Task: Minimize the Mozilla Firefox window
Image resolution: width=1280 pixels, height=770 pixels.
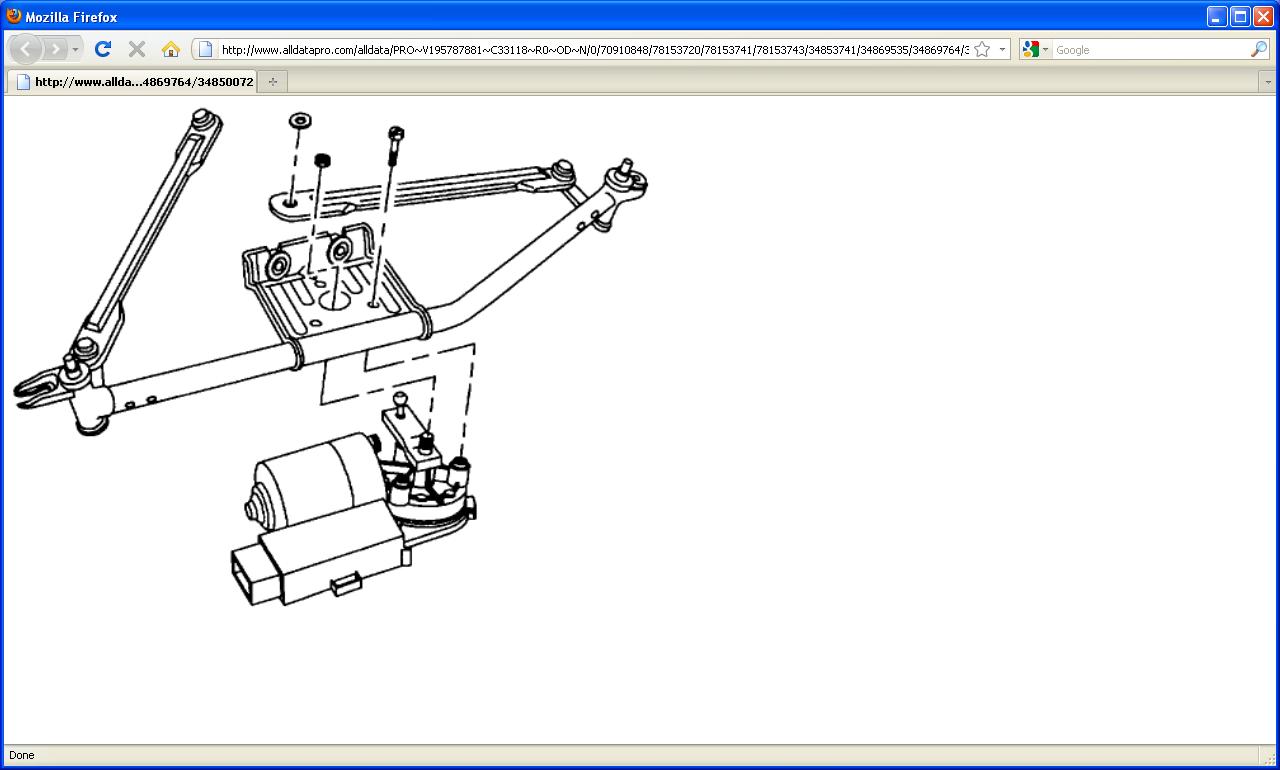Action: [1217, 16]
